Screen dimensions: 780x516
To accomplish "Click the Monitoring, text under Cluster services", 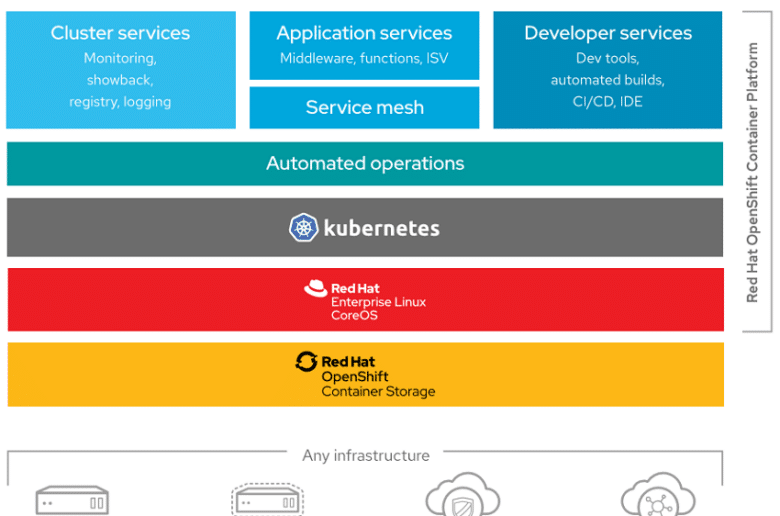I will click(x=120, y=58).
